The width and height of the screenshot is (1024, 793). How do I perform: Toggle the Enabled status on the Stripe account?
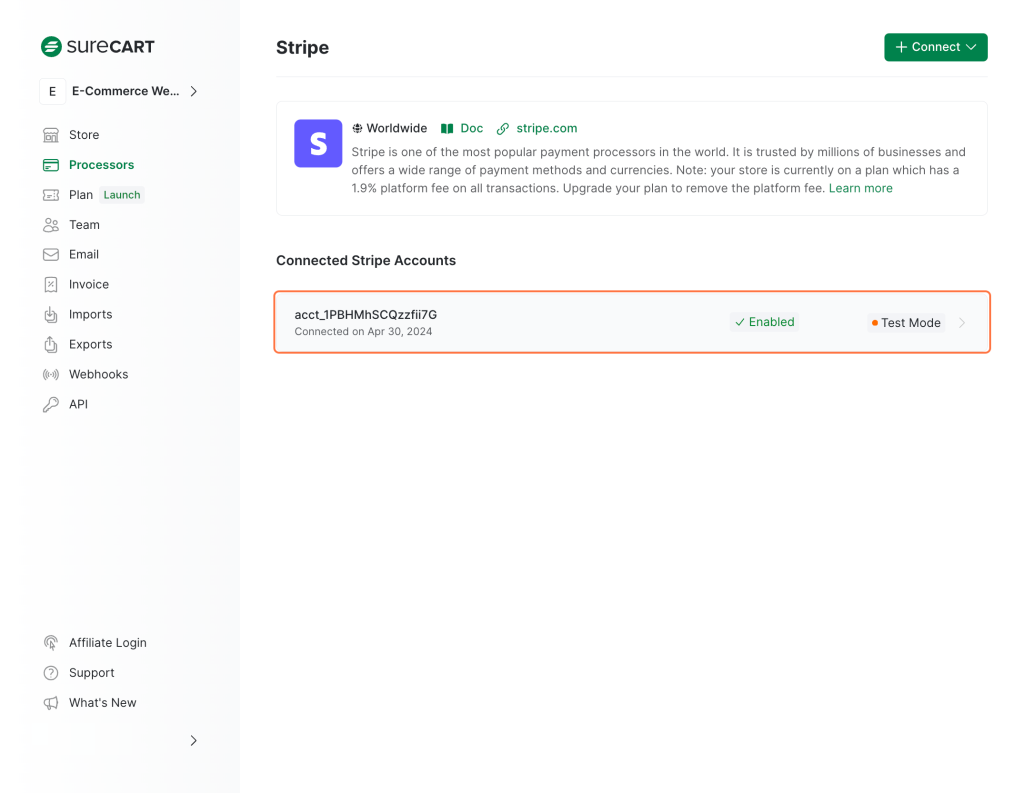point(764,321)
